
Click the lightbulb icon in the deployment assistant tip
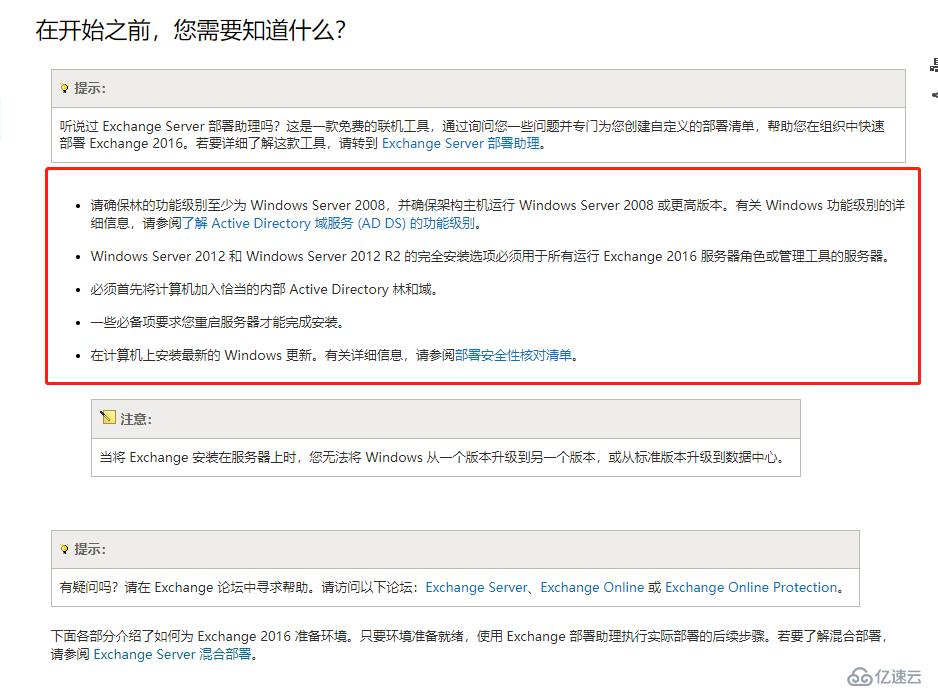pyautogui.click(x=65, y=89)
